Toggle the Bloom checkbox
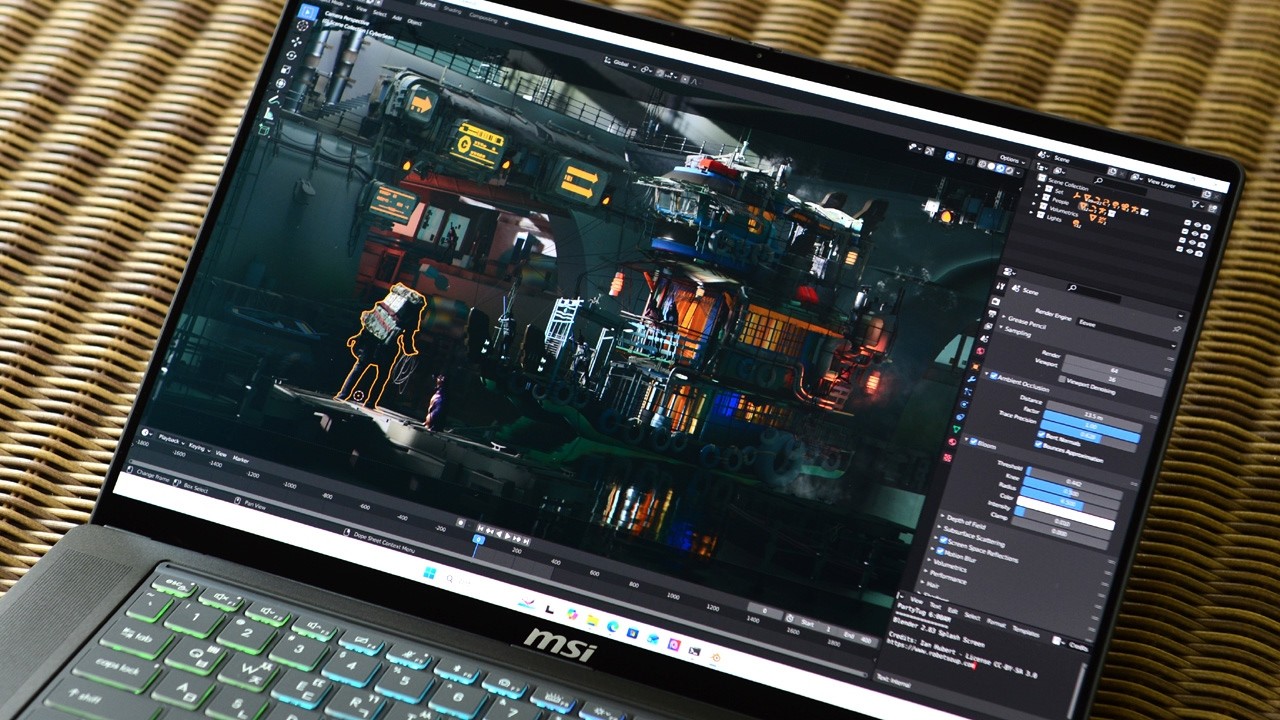Screen dimensions: 1280x720 [974, 440]
